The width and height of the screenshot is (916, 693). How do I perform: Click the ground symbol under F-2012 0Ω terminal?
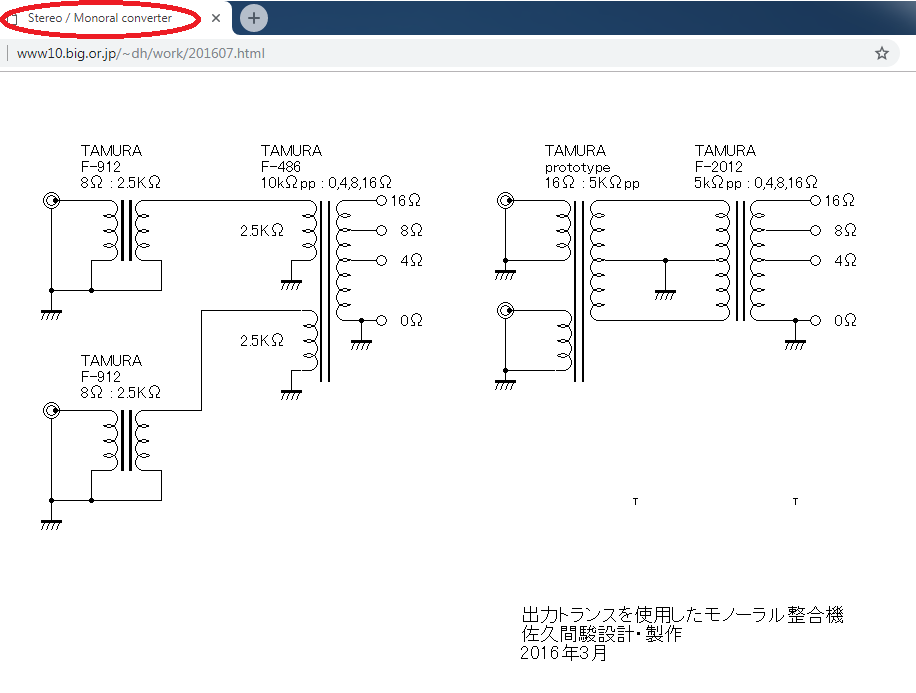(795, 345)
